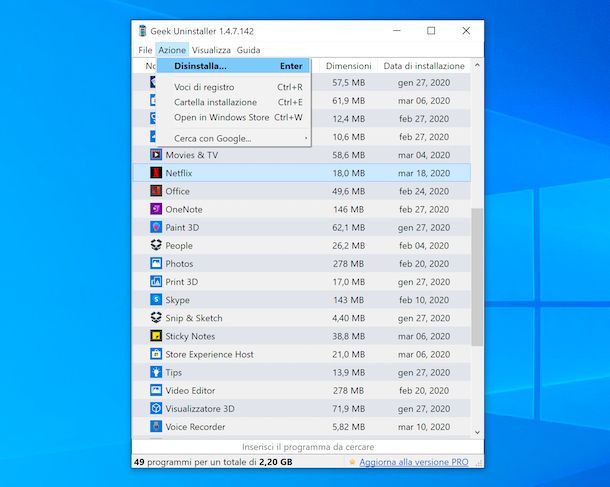Viewport: 610px width, 487px height.
Task: Close the open Azione menu
Action: click(x=172, y=50)
